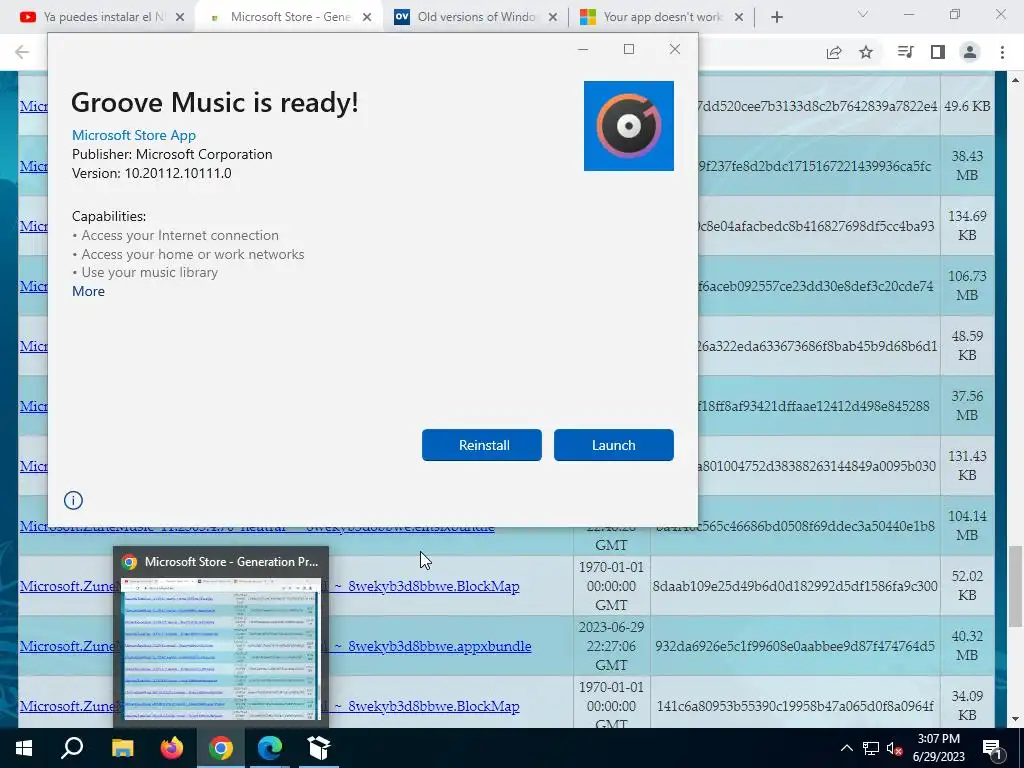Bookmark this page with the star icon
Viewport: 1024px width, 768px height.
coord(866,52)
